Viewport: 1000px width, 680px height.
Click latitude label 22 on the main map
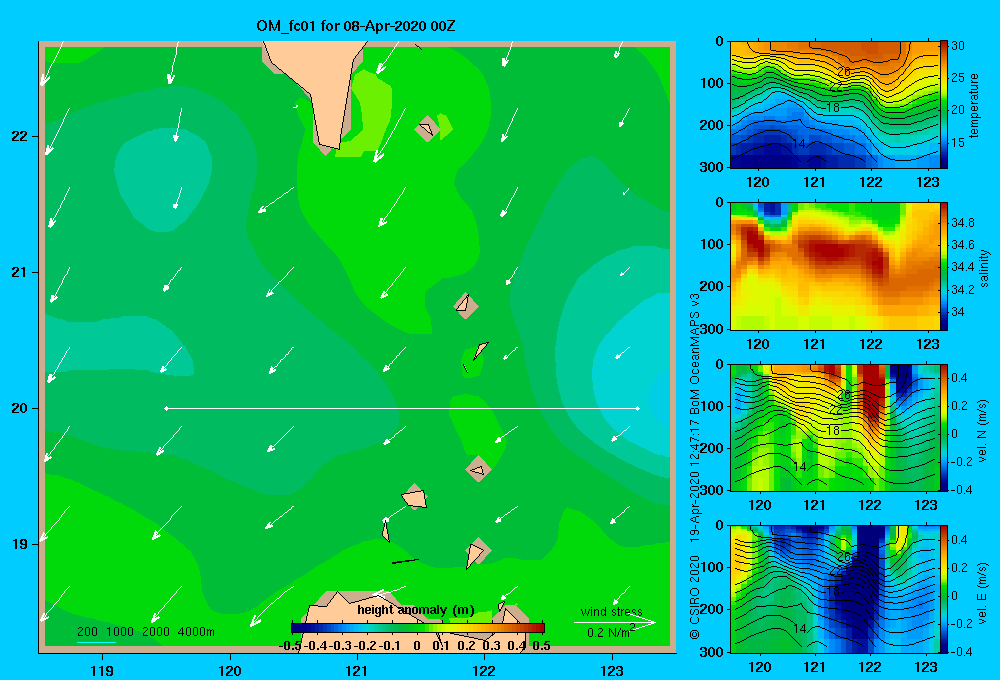coord(20,136)
